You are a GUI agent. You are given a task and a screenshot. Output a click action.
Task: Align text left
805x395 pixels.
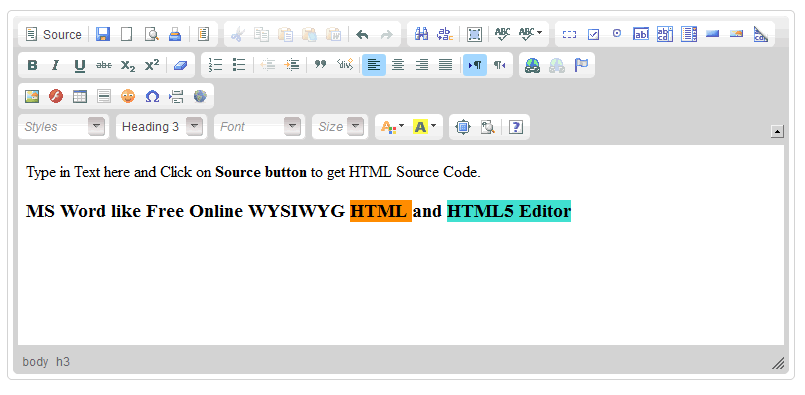374,65
